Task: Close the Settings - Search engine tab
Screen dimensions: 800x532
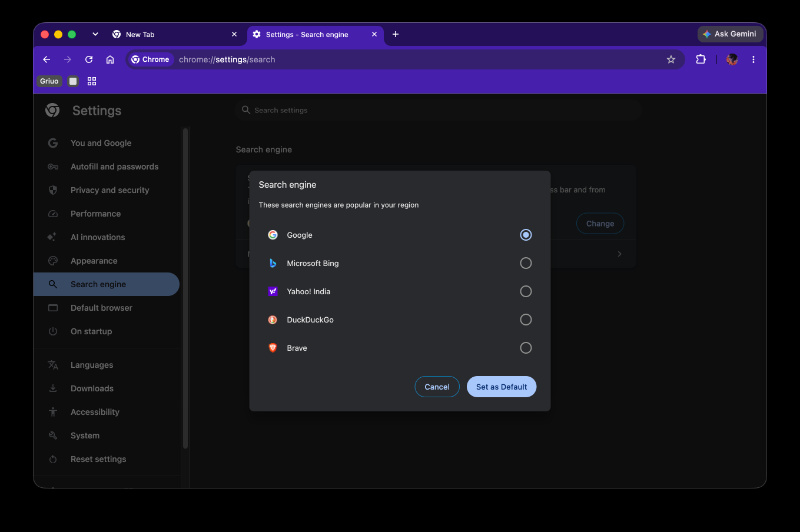Action: [x=374, y=34]
